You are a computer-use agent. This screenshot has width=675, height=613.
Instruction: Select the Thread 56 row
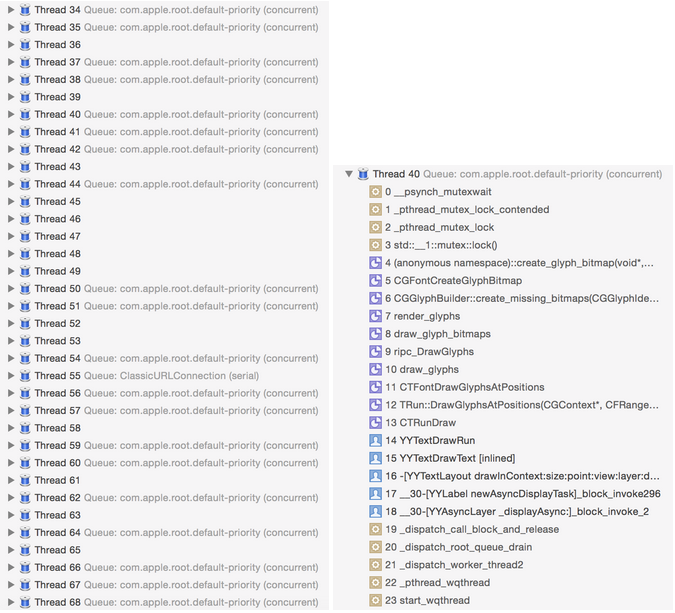[164, 393]
